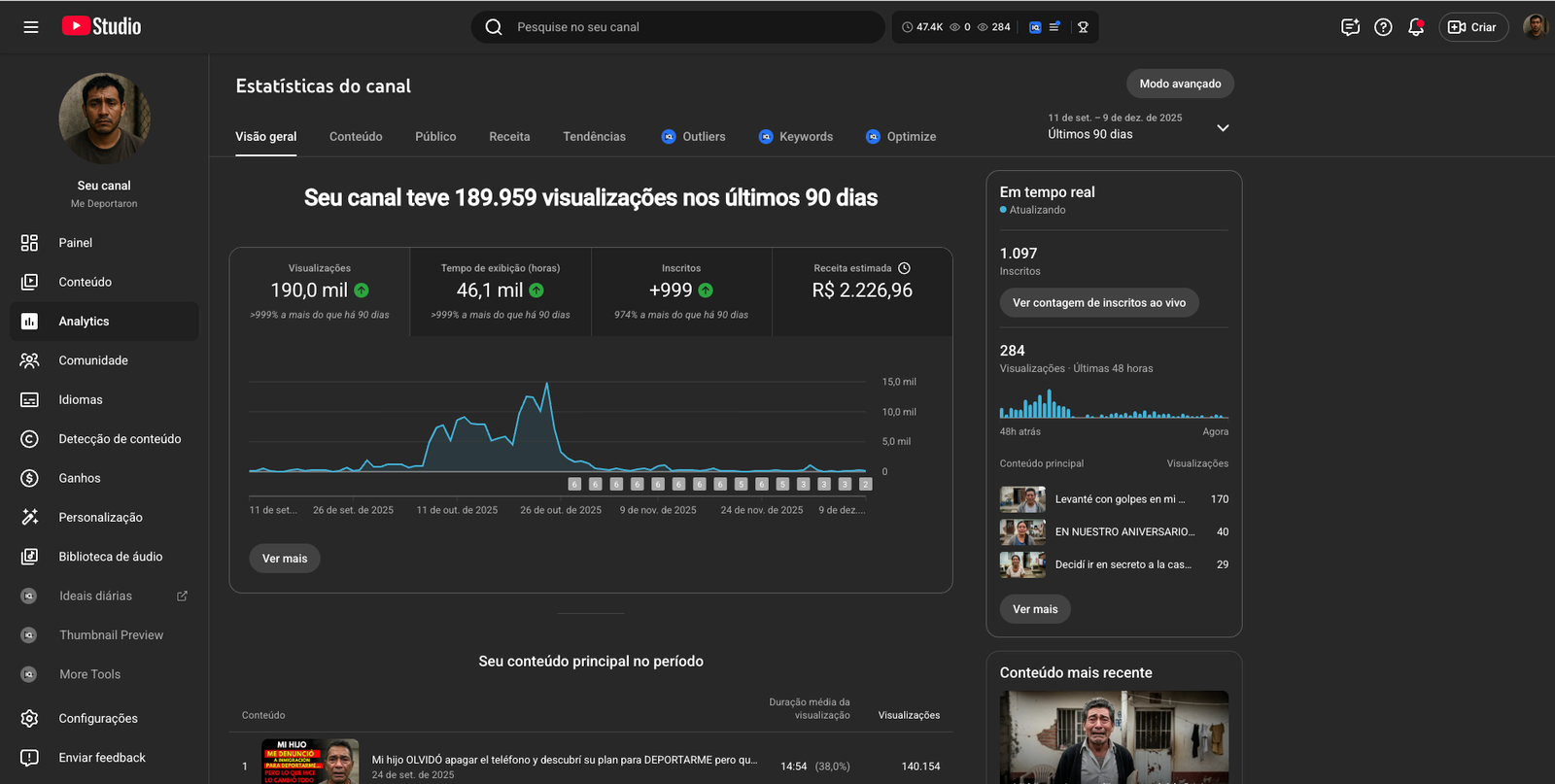The image size is (1555, 784).
Task: Open the Ganhos dollar icon in sidebar
Action: 29,478
